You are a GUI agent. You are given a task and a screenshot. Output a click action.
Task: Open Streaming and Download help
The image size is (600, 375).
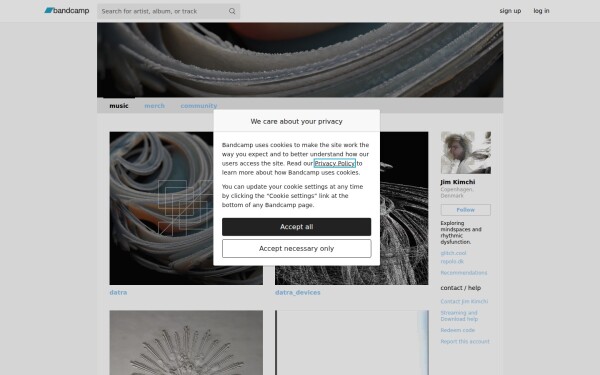point(459,316)
